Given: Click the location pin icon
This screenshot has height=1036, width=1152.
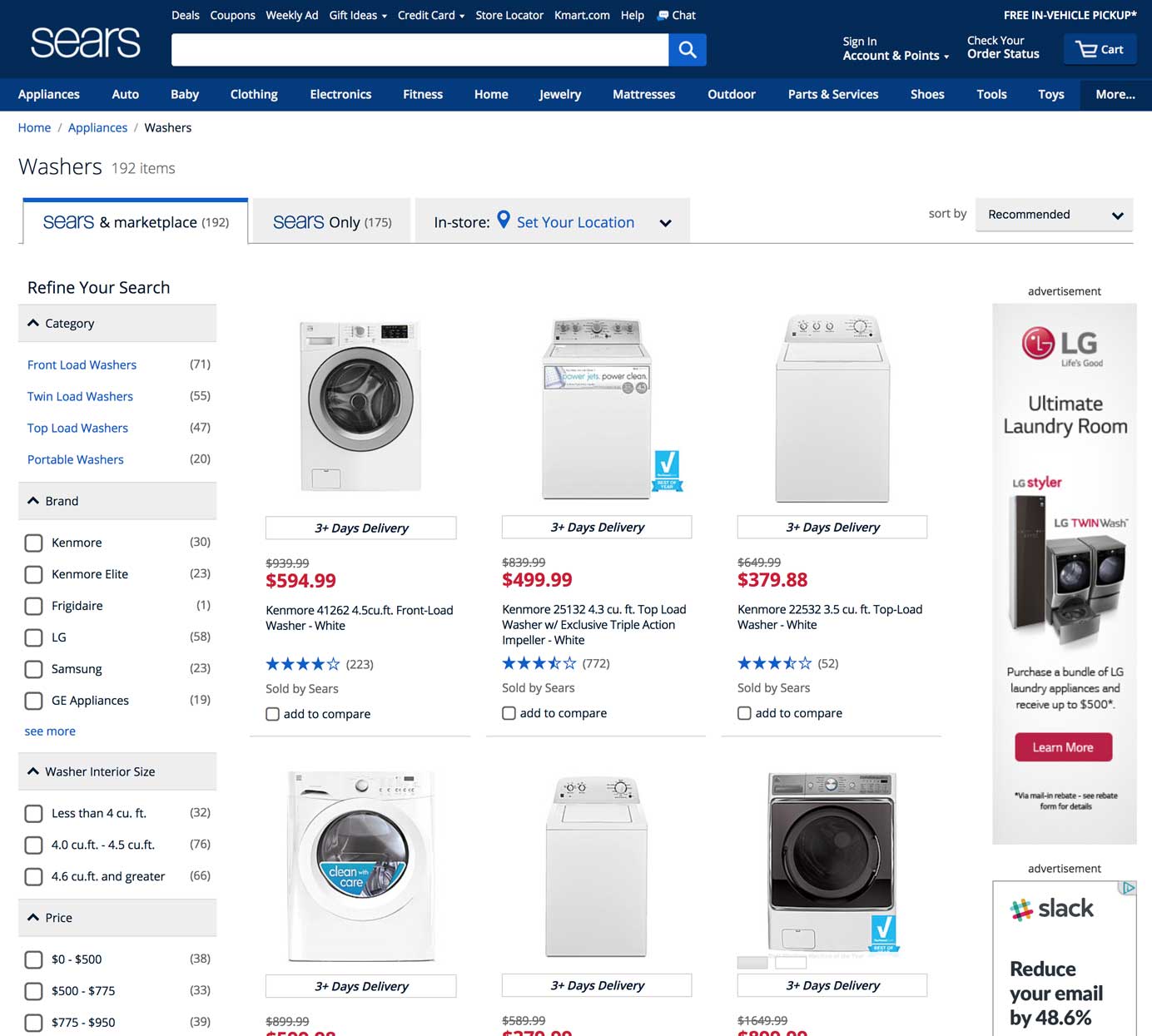Looking at the screenshot, I should point(504,220).
